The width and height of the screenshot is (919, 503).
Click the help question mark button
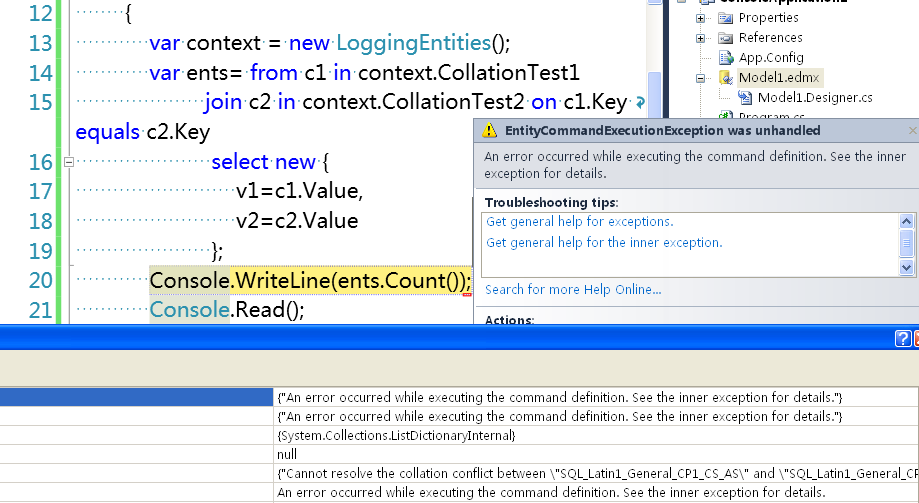pos(903,338)
